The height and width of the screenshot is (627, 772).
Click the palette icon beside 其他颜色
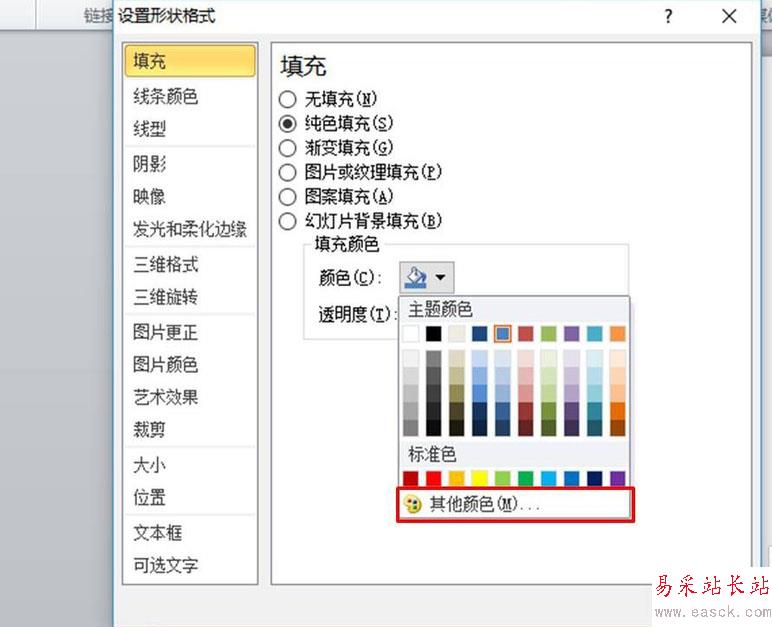pyautogui.click(x=413, y=504)
